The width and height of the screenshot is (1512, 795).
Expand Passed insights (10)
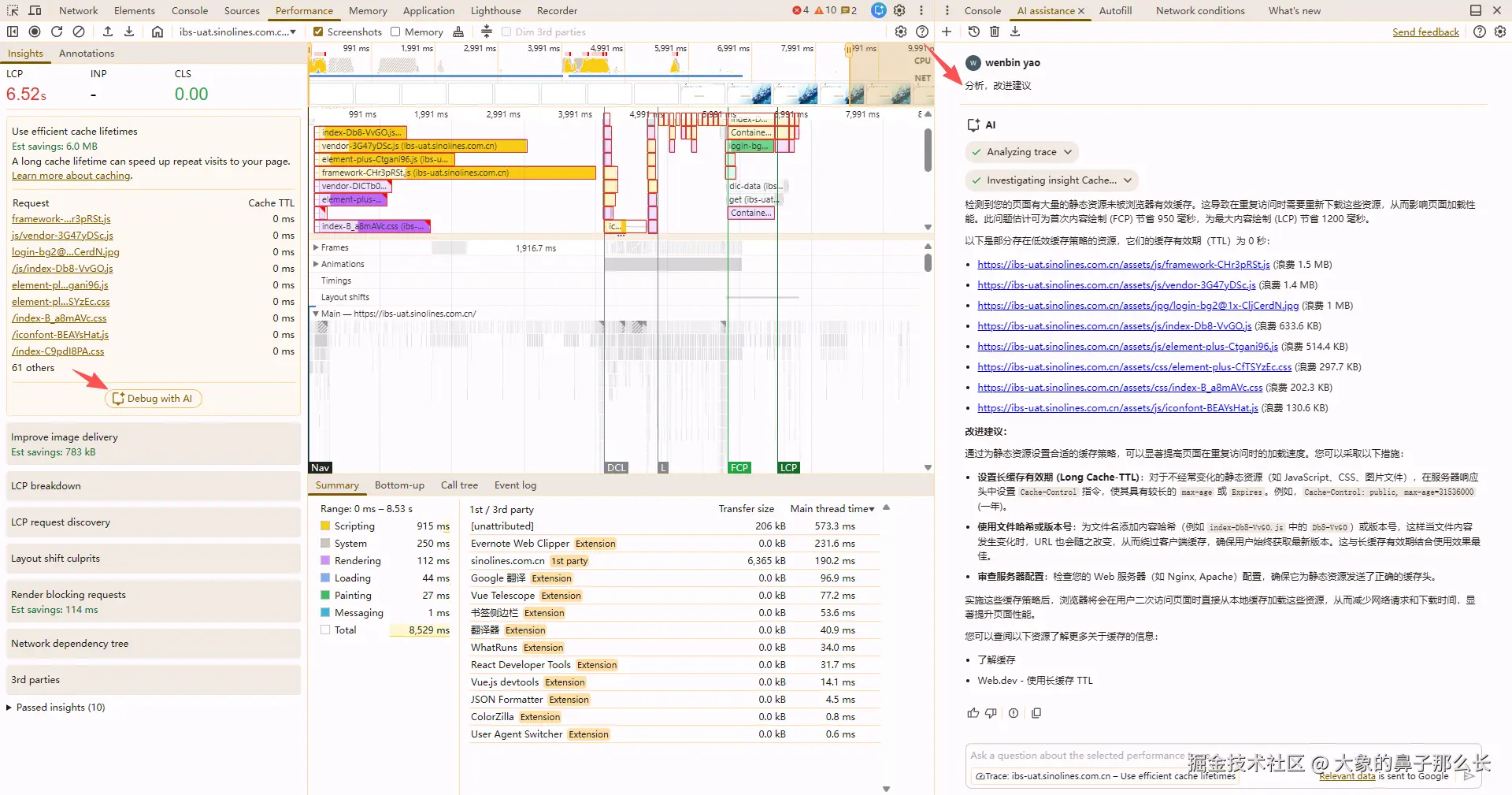[x=55, y=708]
